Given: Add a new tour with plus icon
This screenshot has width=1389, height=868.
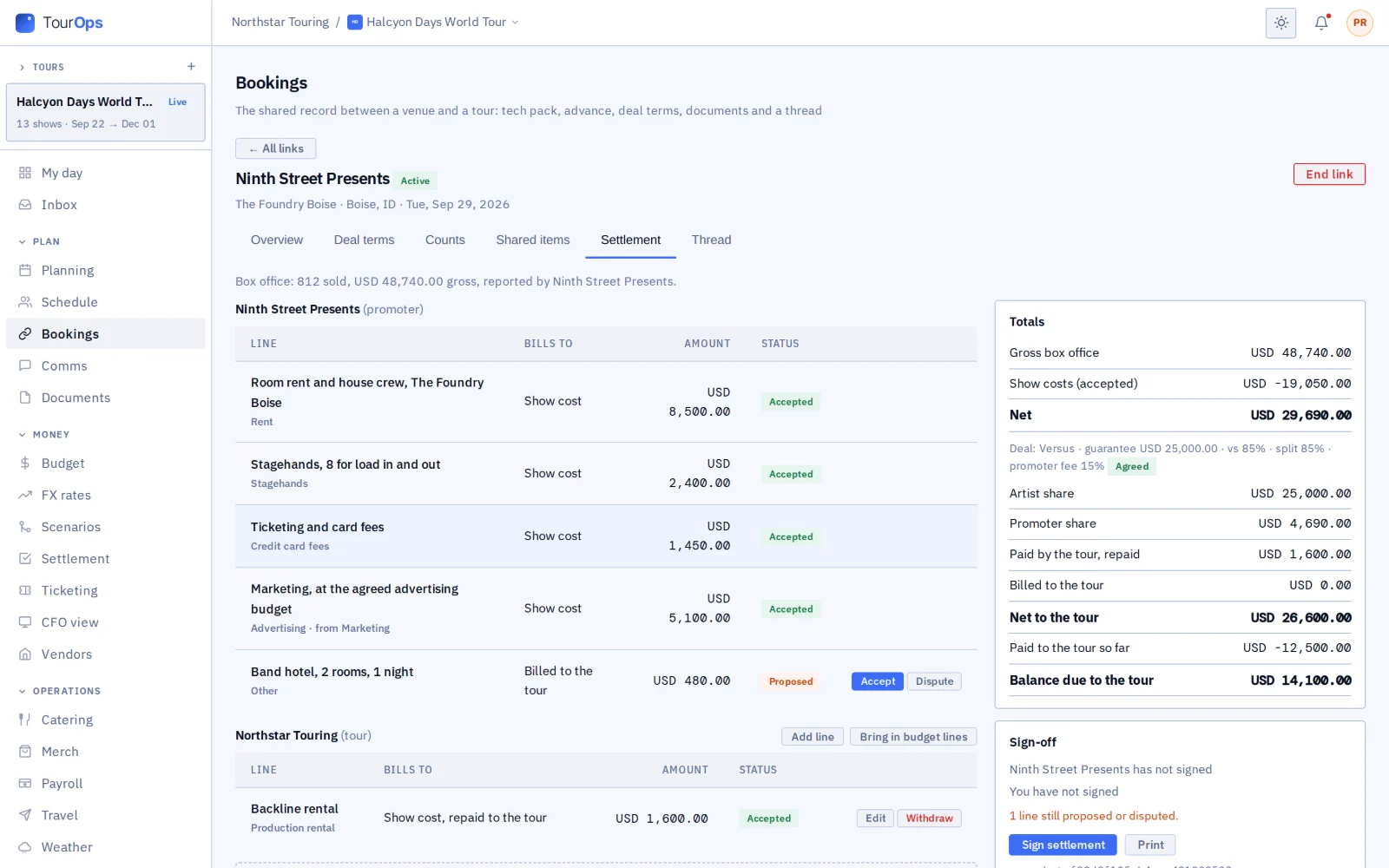Looking at the screenshot, I should tap(191, 67).
